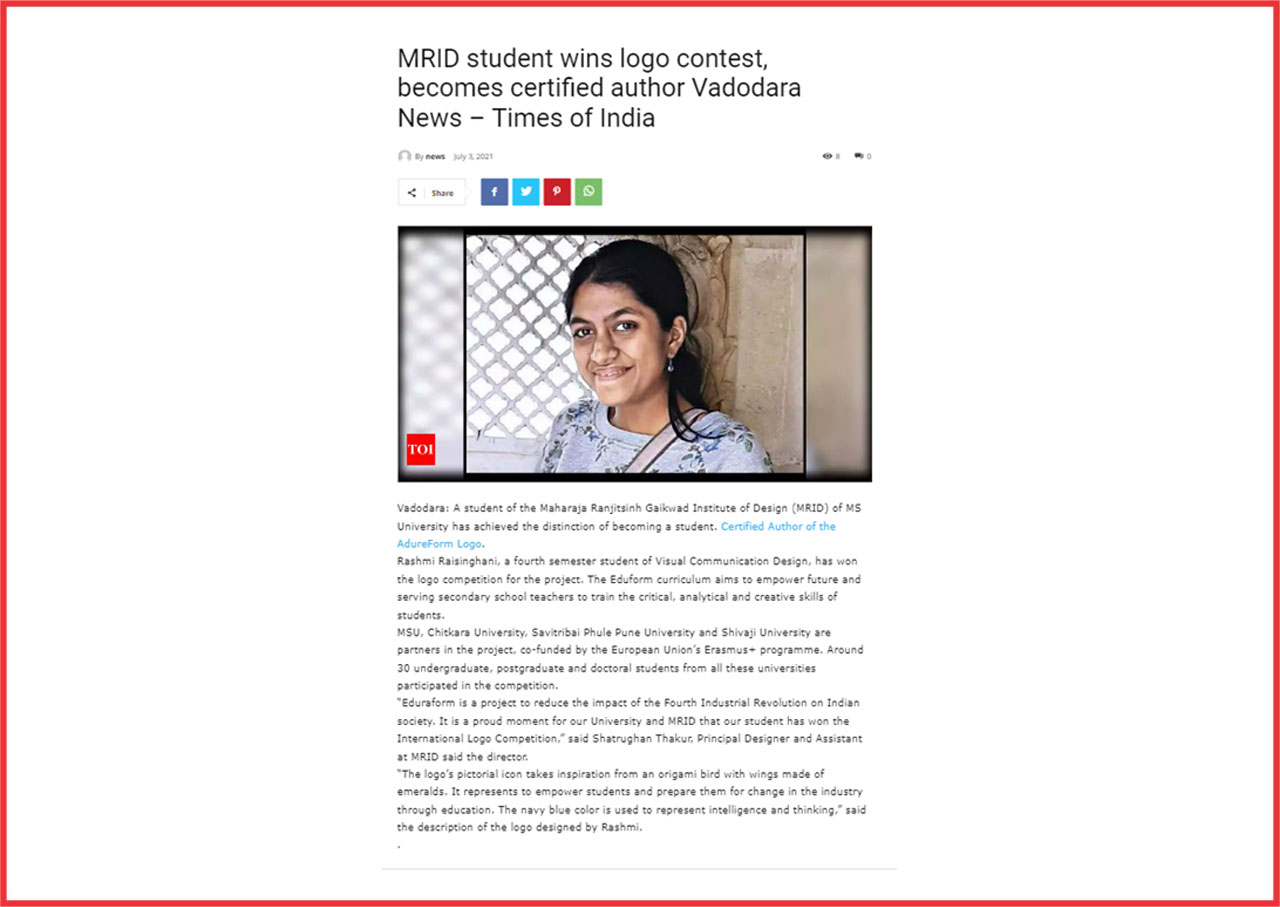Open the student's photo thumbnail
The width and height of the screenshot is (1280, 907).
click(x=635, y=353)
